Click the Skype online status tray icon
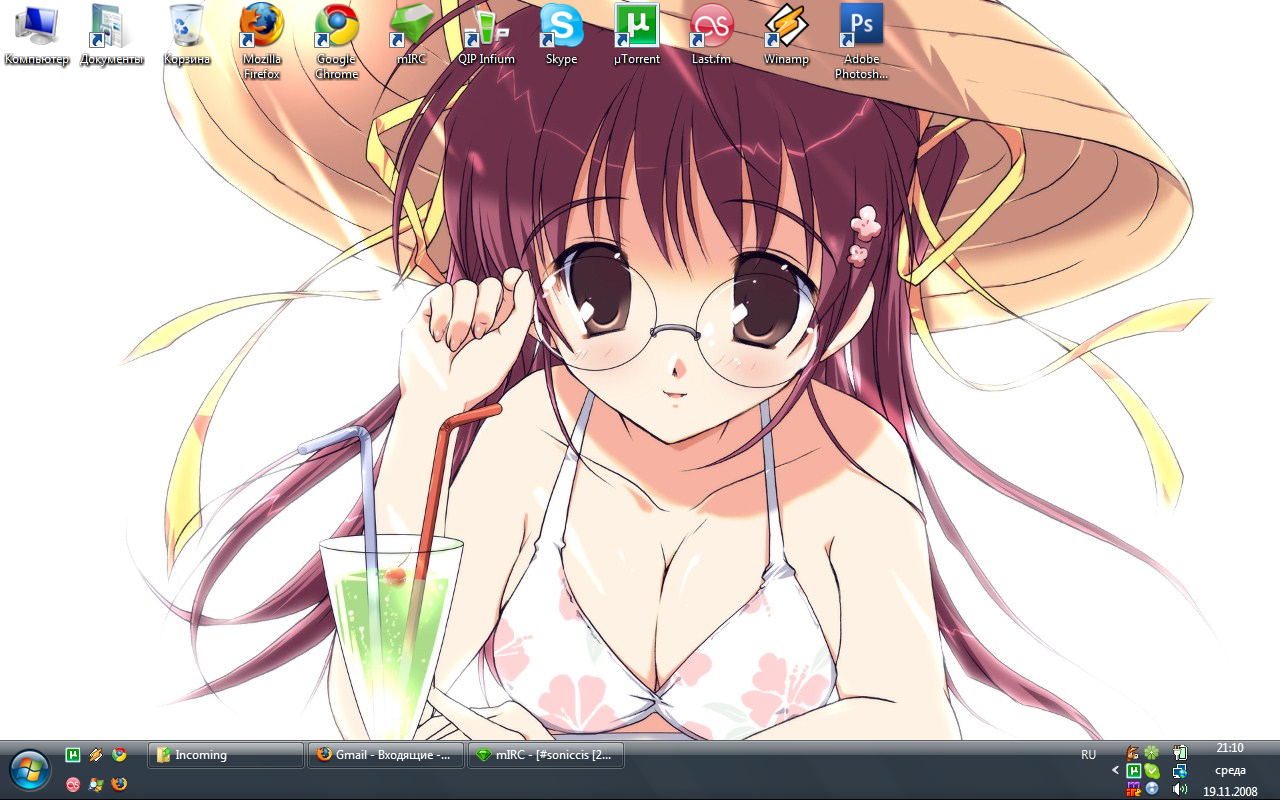Image resolution: width=1280 pixels, height=800 pixels. pyautogui.click(x=1152, y=771)
